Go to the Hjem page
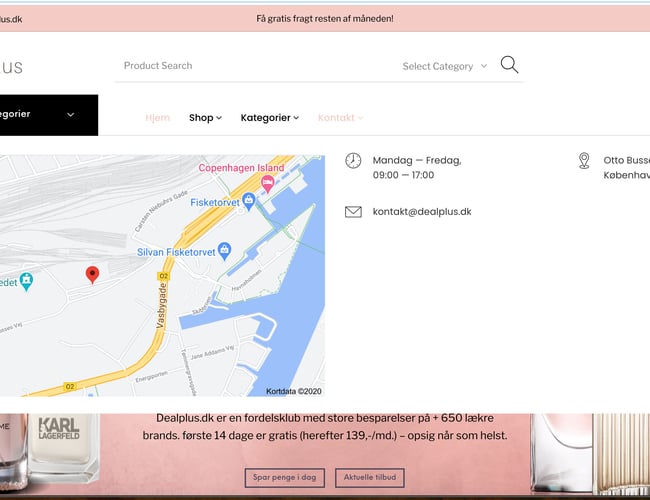Screen dimensions: 650x500 pyautogui.click(x=158, y=118)
